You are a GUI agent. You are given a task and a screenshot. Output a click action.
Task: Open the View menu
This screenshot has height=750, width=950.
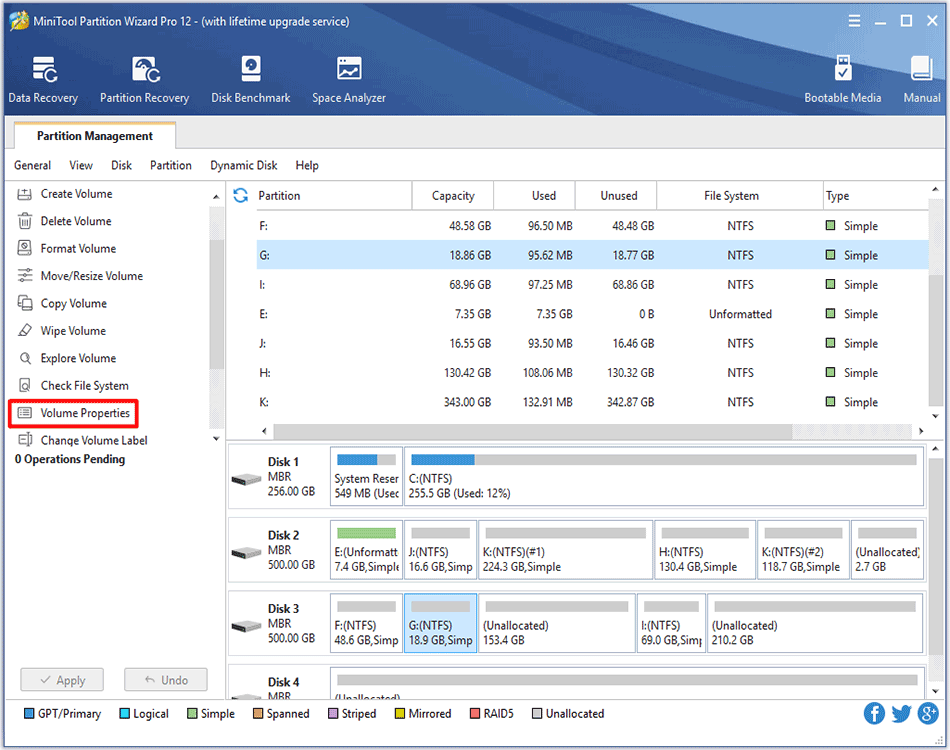[x=81, y=165]
